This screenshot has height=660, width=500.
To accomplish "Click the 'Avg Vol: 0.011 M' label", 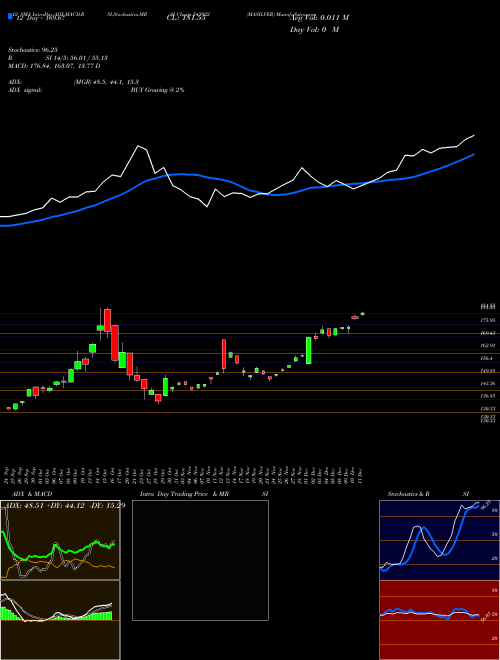I will (x=320, y=18).
